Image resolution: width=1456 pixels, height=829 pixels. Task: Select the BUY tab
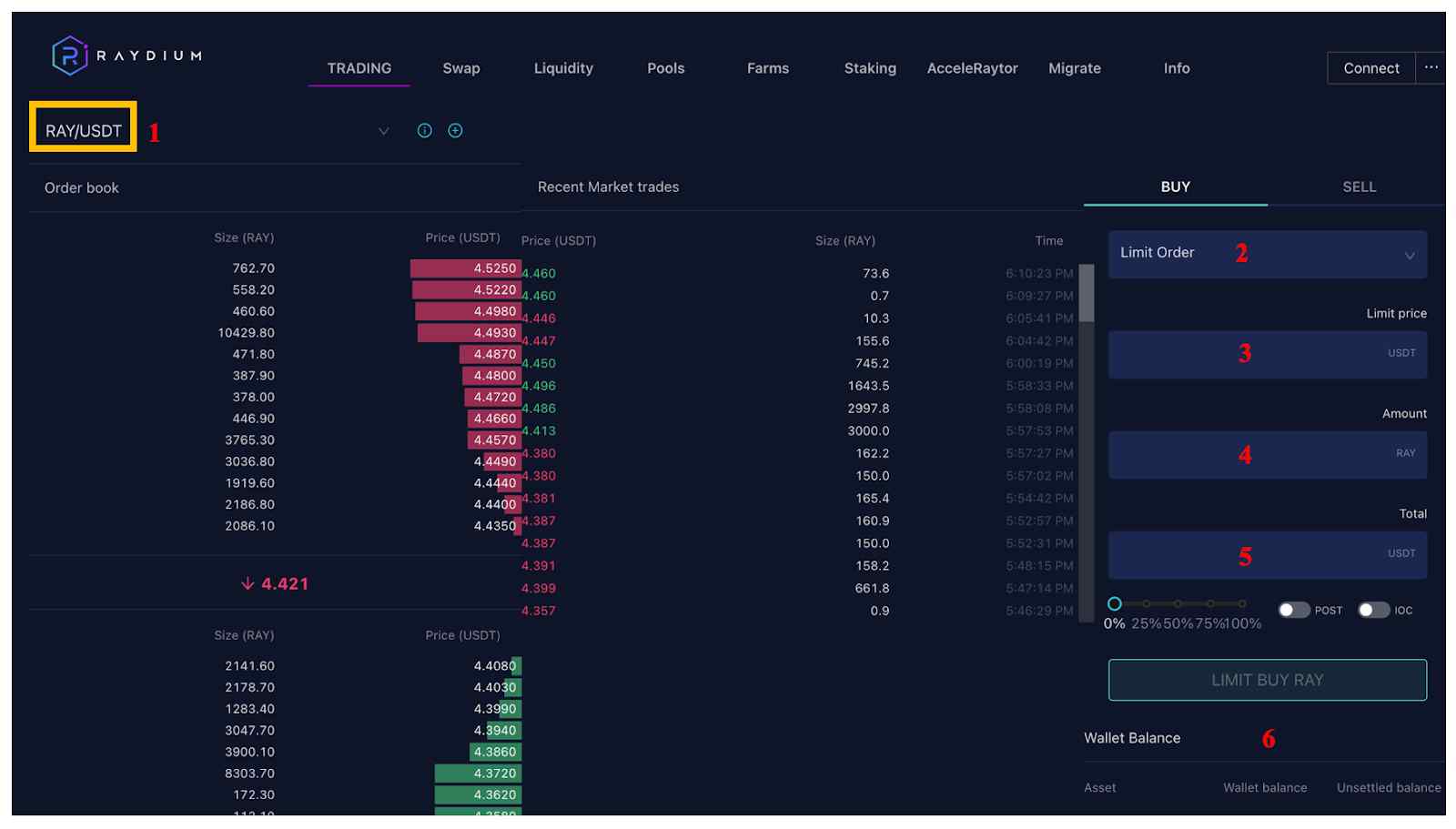click(1175, 187)
